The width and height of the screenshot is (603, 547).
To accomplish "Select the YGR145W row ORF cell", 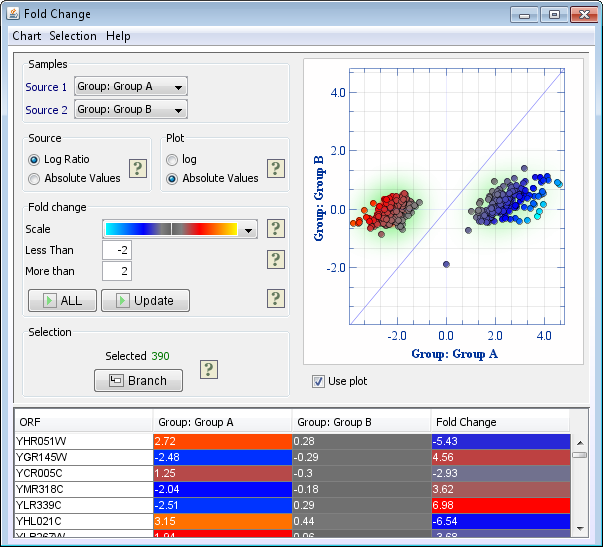I will click(x=84, y=457).
